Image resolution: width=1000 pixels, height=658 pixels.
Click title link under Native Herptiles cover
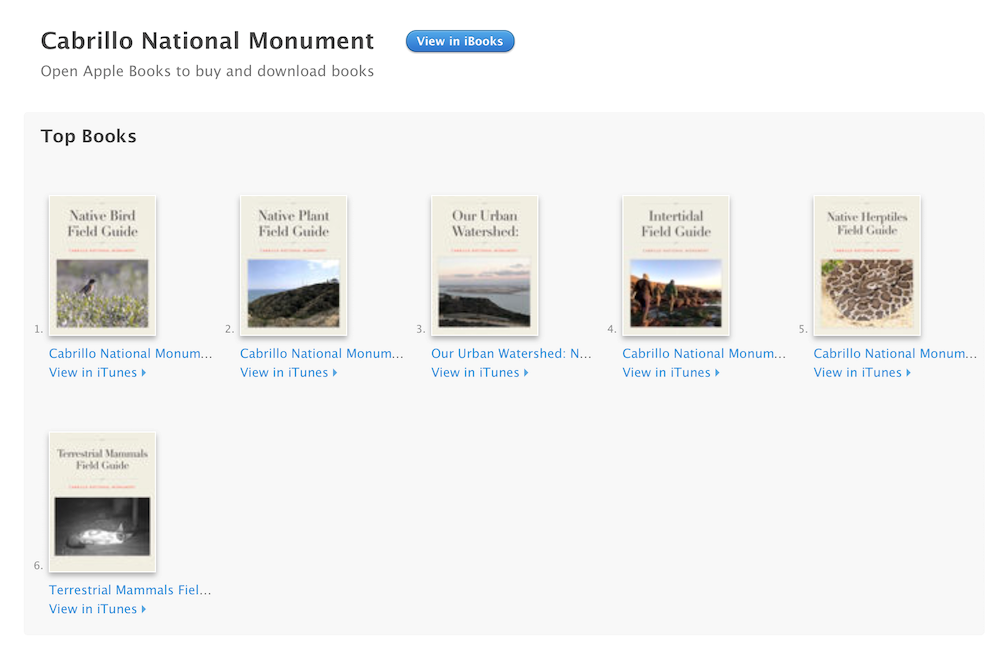click(x=895, y=353)
